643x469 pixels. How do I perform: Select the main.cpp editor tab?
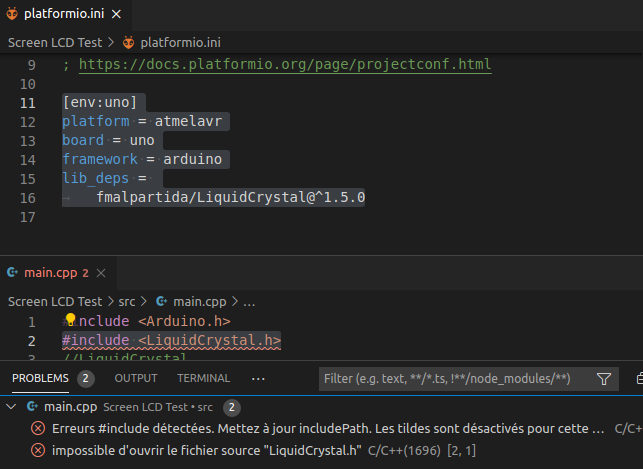tap(56, 273)
